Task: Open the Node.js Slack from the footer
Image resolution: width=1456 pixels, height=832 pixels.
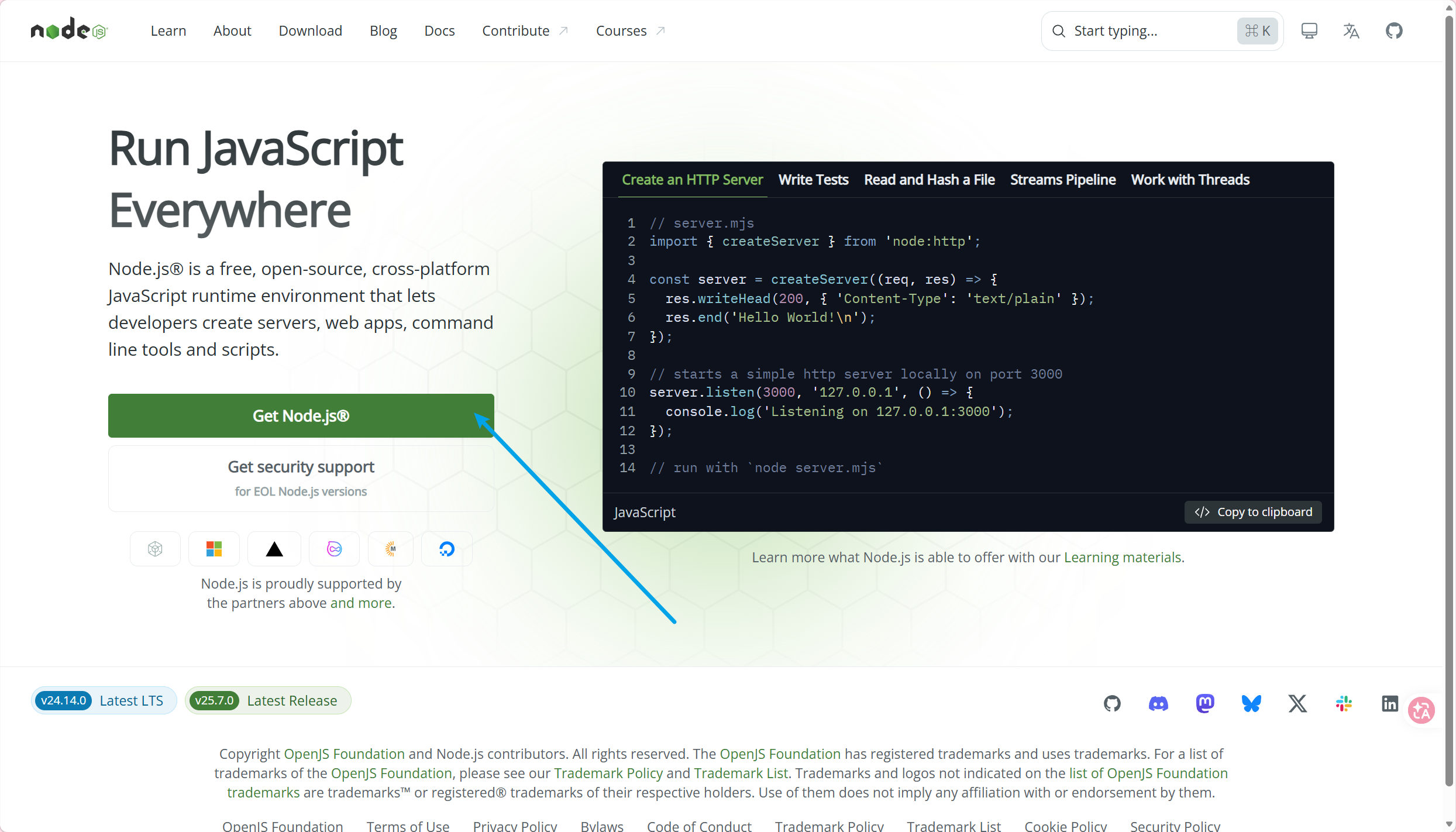Action: (x=1344, y=703)
